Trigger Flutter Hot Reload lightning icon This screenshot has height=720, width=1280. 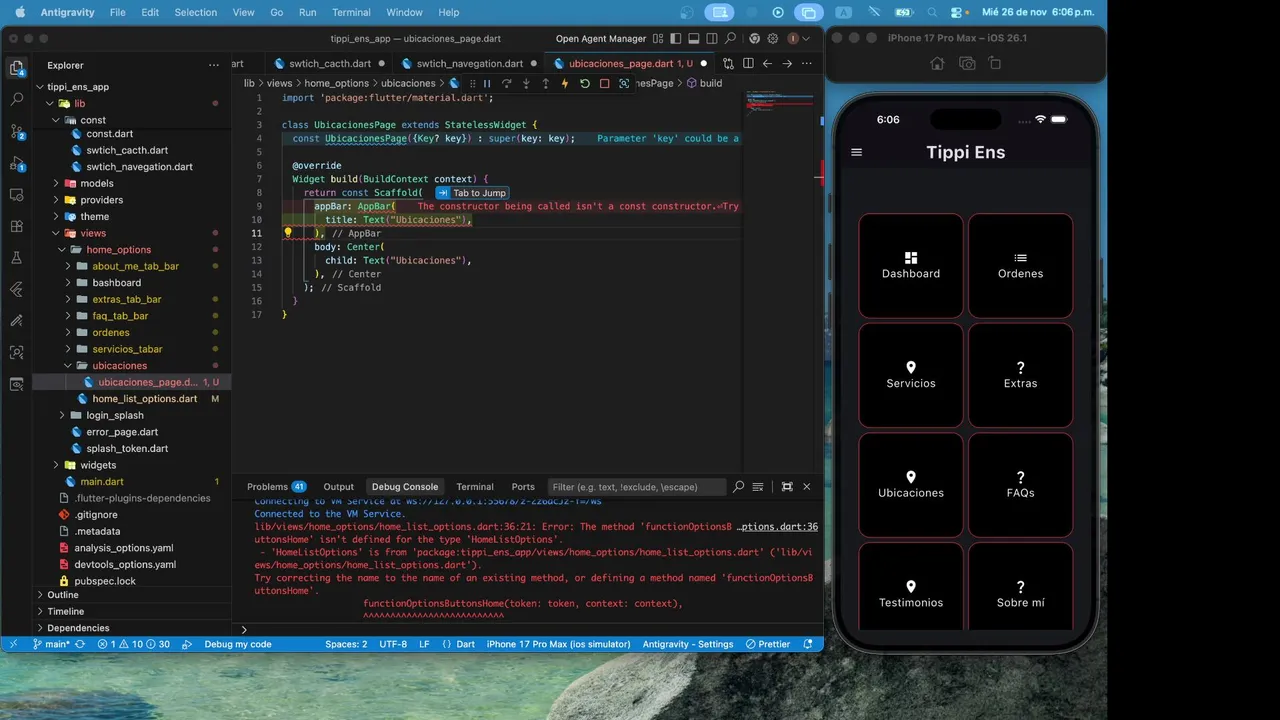point(565,84)
